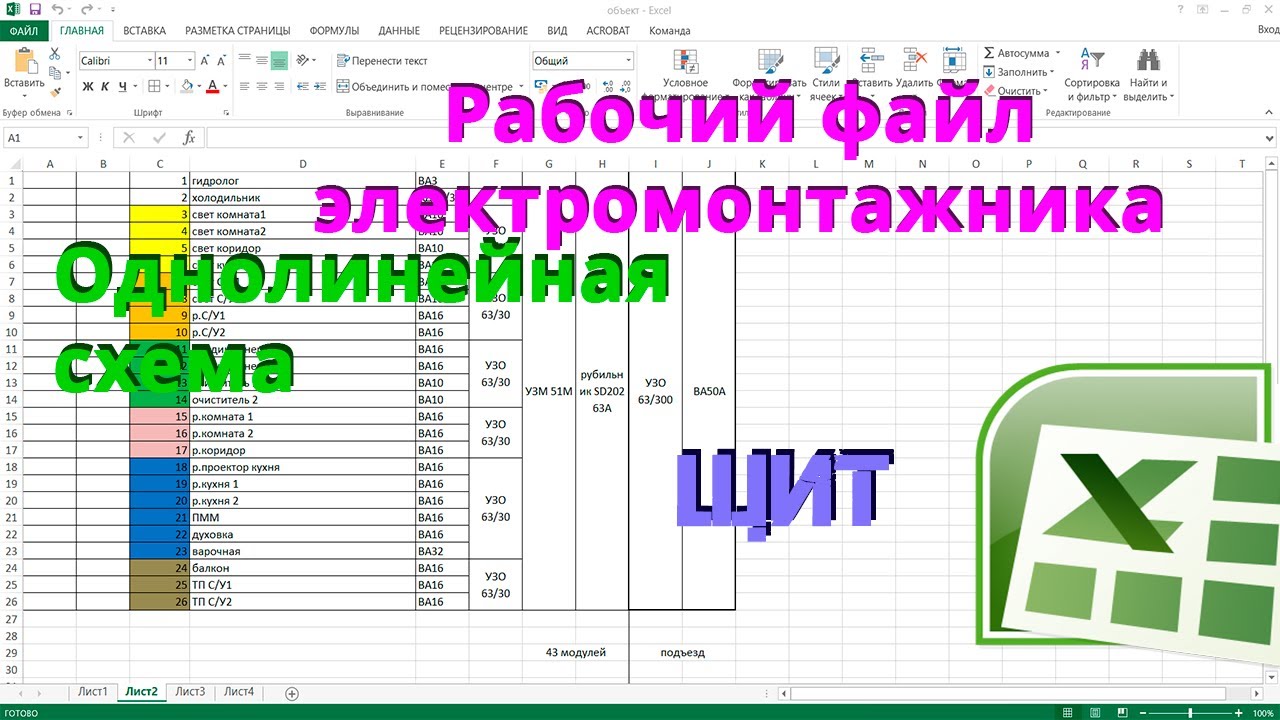Open the ФАЙЛ file menu
Viewport: 1280px width, 720px height.
tap(23, 31)
